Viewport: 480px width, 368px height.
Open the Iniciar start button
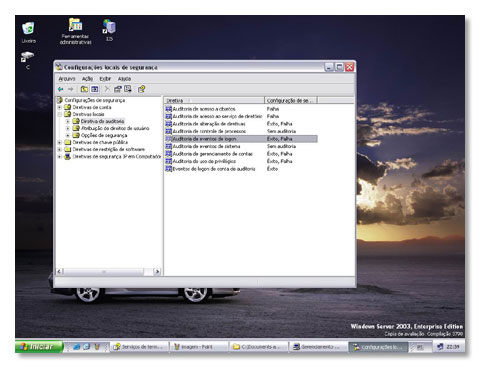point(38,347)
